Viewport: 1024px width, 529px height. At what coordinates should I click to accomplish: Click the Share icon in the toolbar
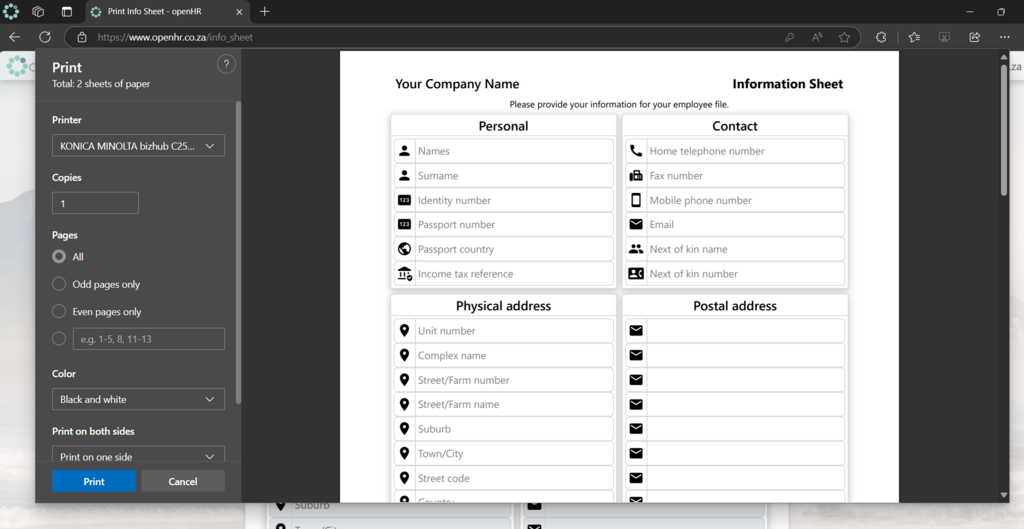[x=974, y=37]
